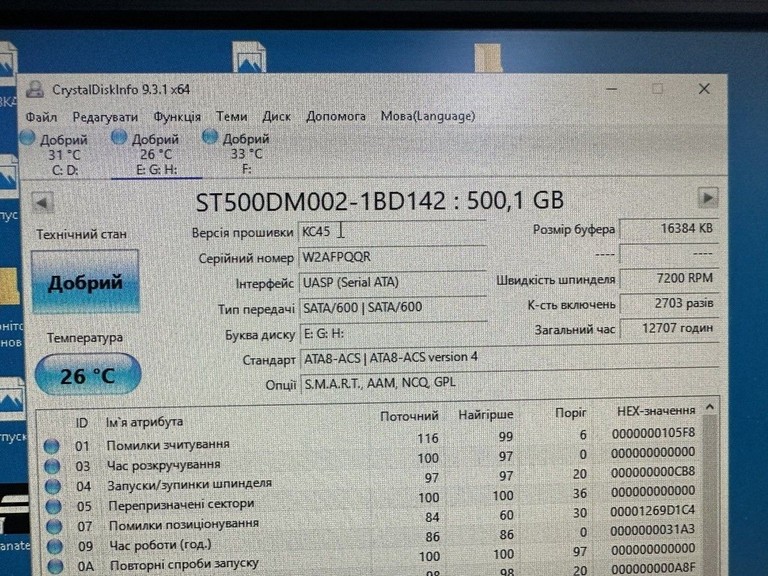Click the rotation rate value 7200 RPM

(669, 278)
